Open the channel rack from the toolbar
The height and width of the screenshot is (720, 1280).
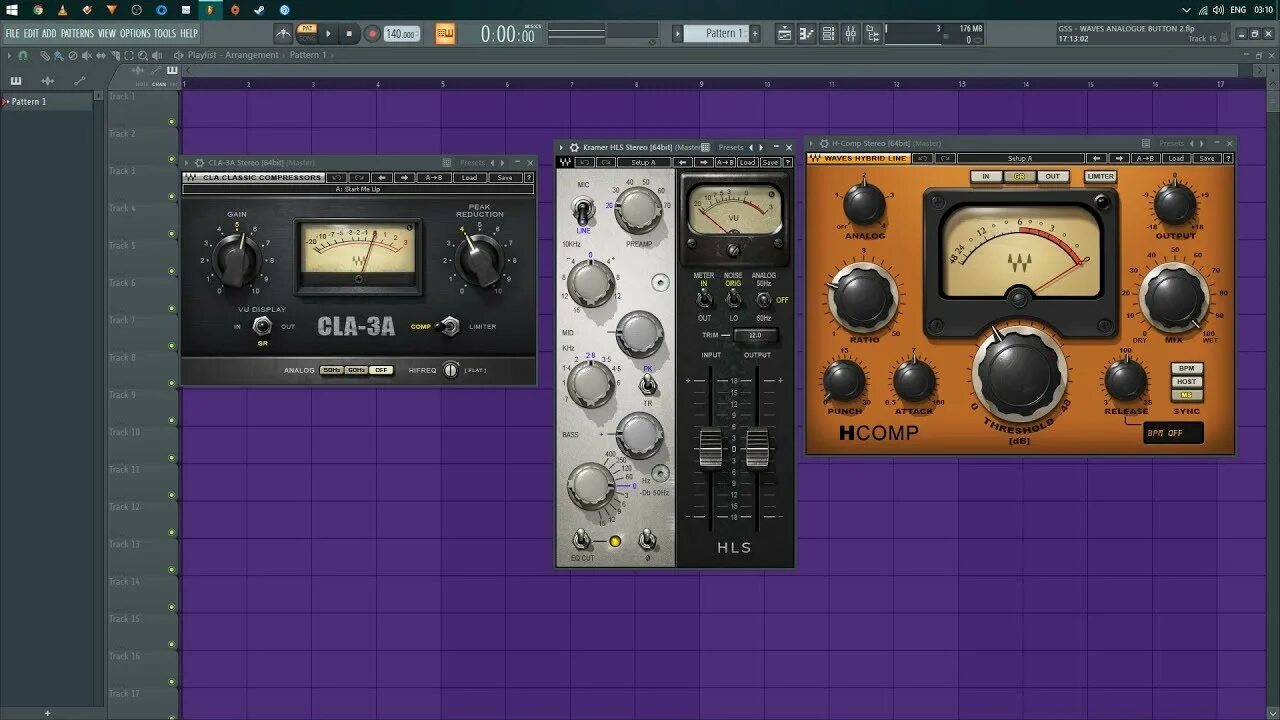point(829,33)
